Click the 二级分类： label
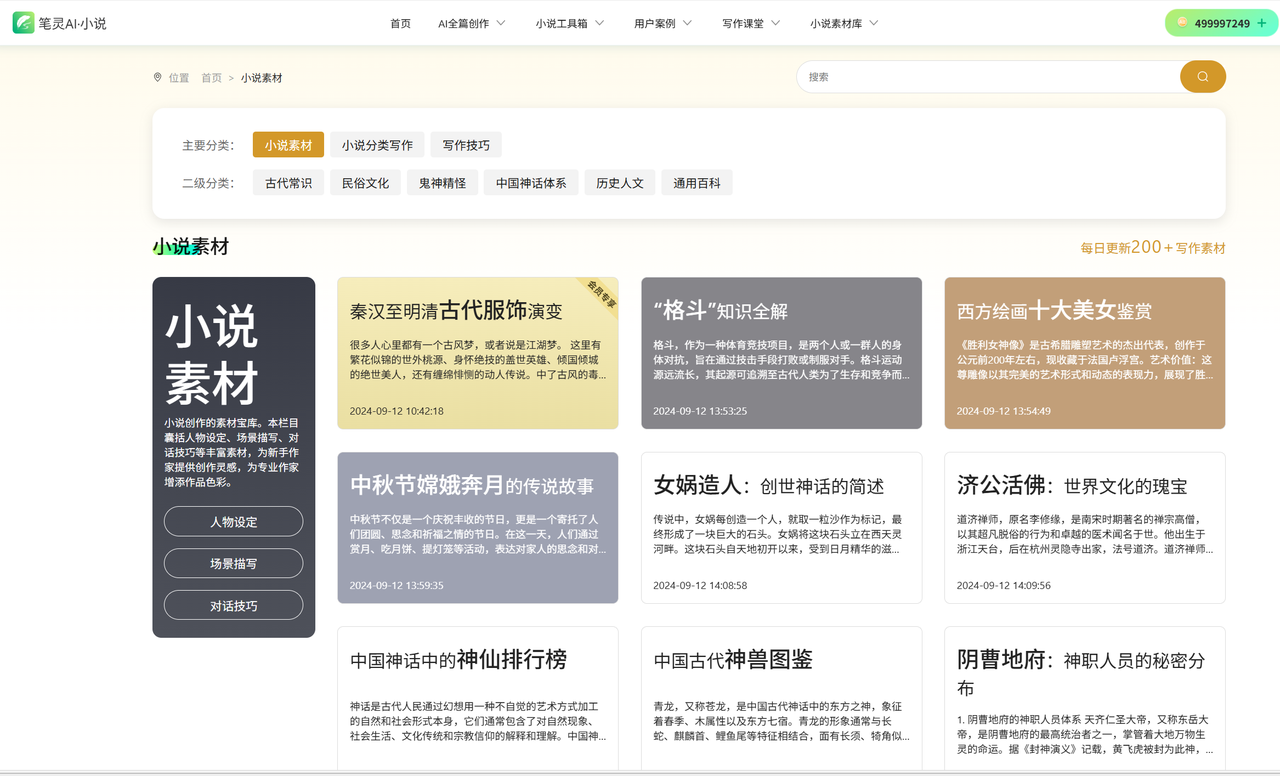 (x=208, y=183)
